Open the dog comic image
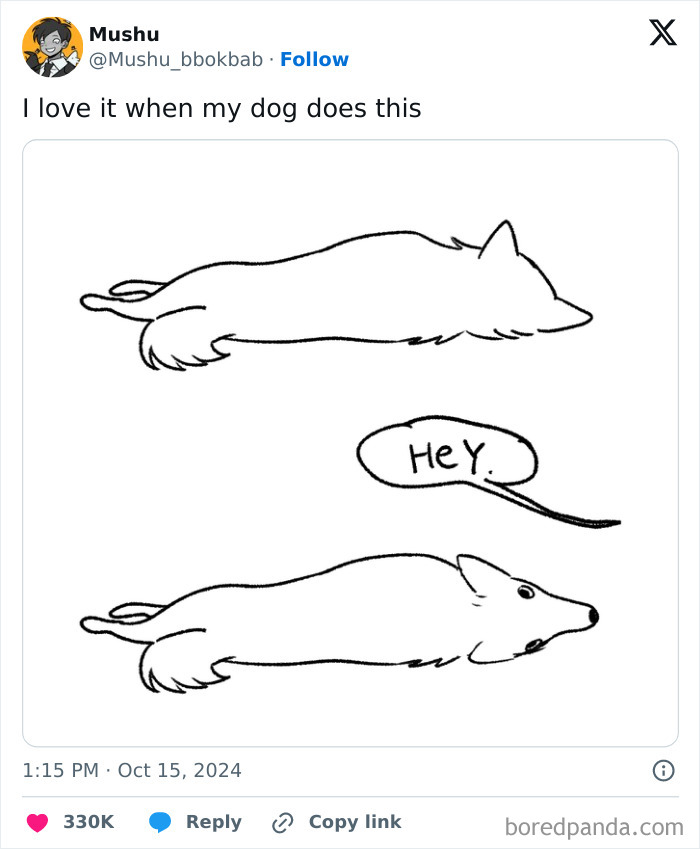This screenshot has height=849, width=700. click(350, 440)
